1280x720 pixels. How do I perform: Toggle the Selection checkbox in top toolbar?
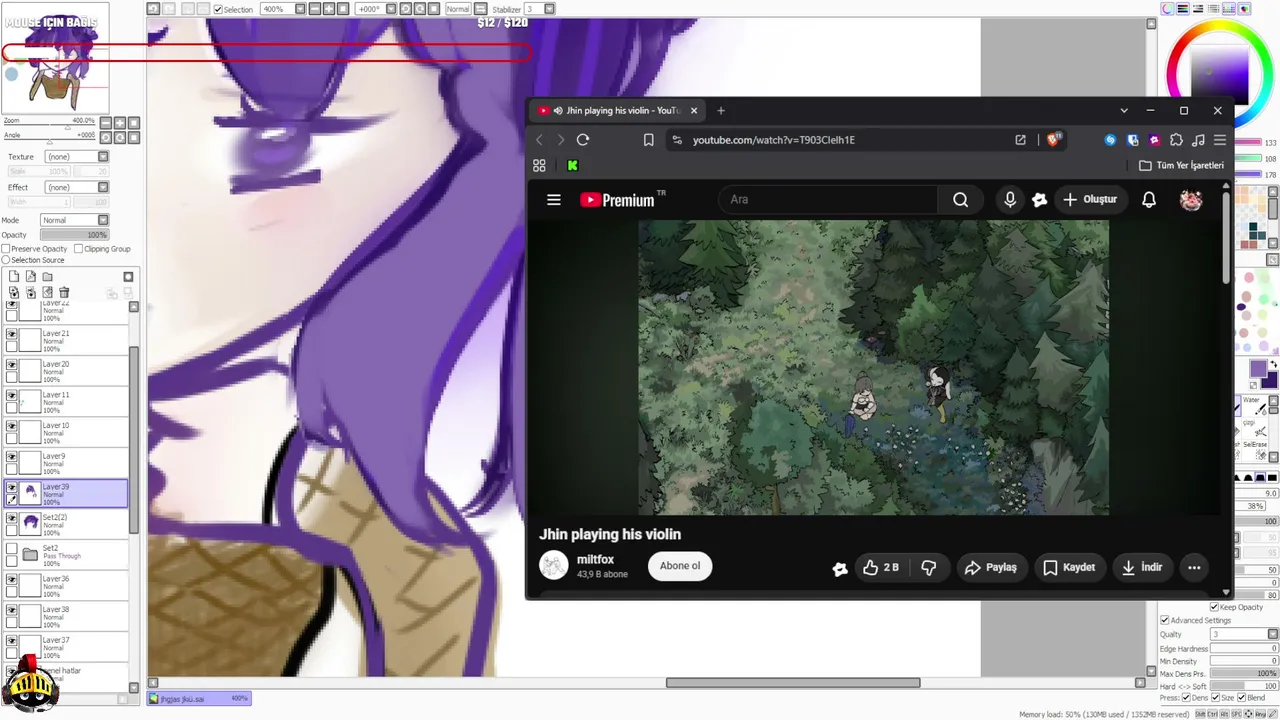[x=218, y=9]
